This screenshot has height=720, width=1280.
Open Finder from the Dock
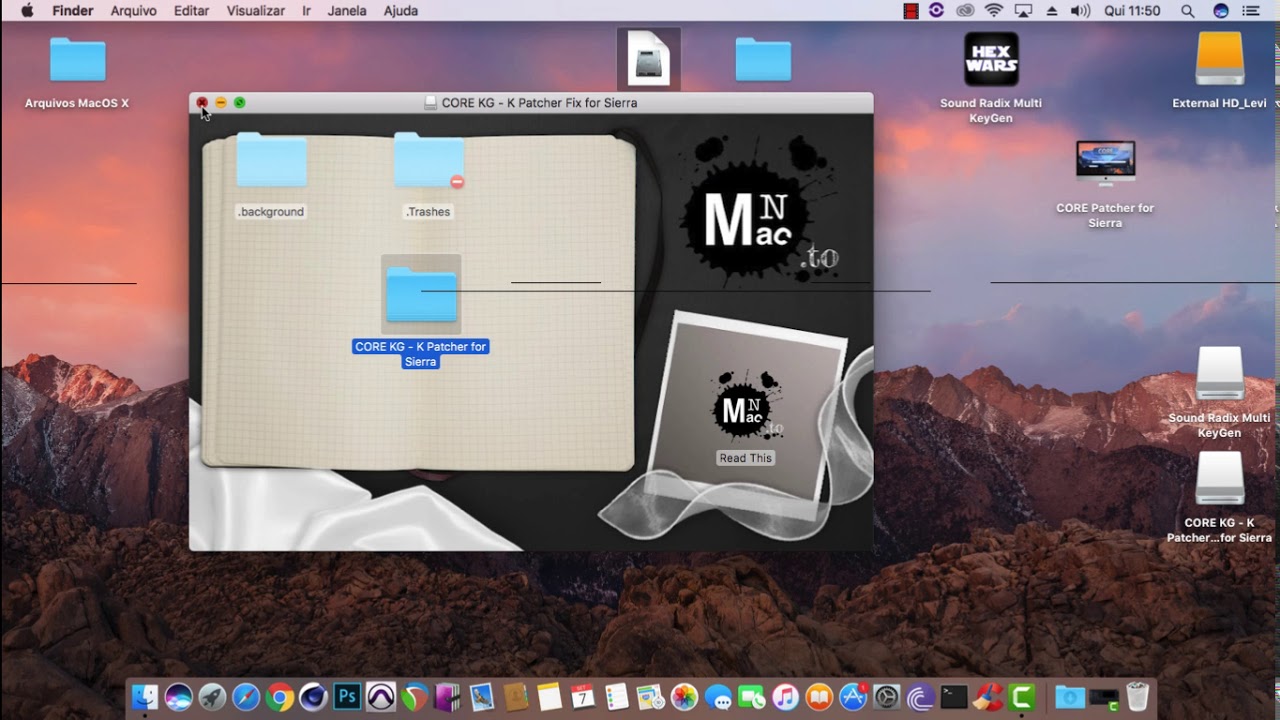144,697
